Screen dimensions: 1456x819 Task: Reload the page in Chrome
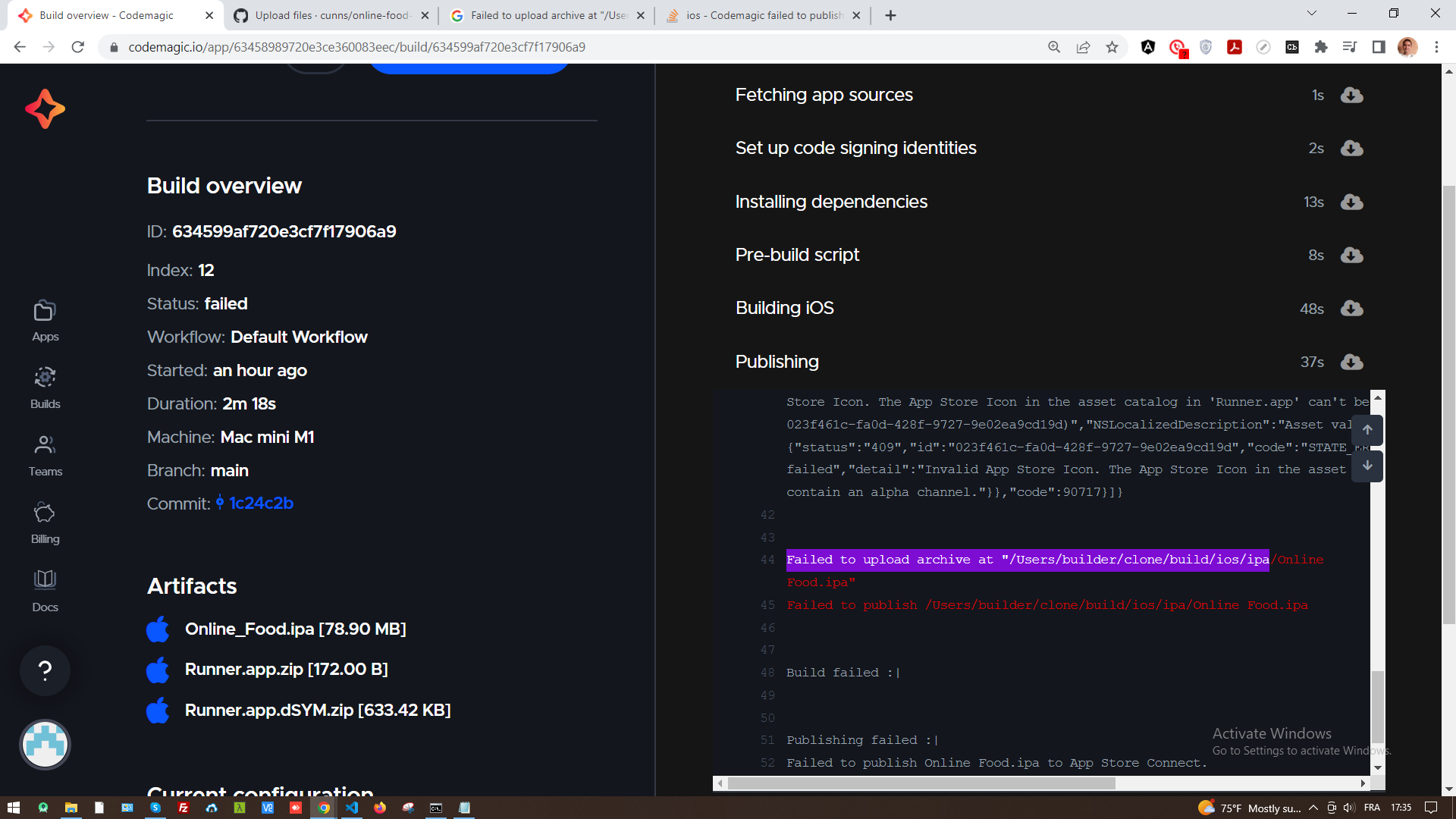coord(77,47)
